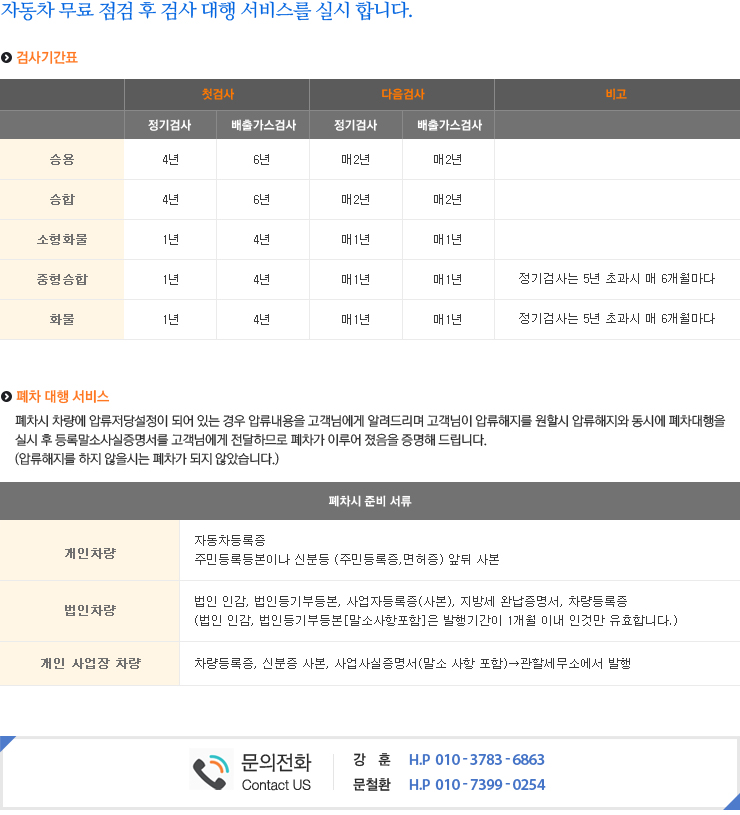Screen dimensions: 740x815
Task: Click 강훈's phone number 010-3783-6863
Action: 476,760
